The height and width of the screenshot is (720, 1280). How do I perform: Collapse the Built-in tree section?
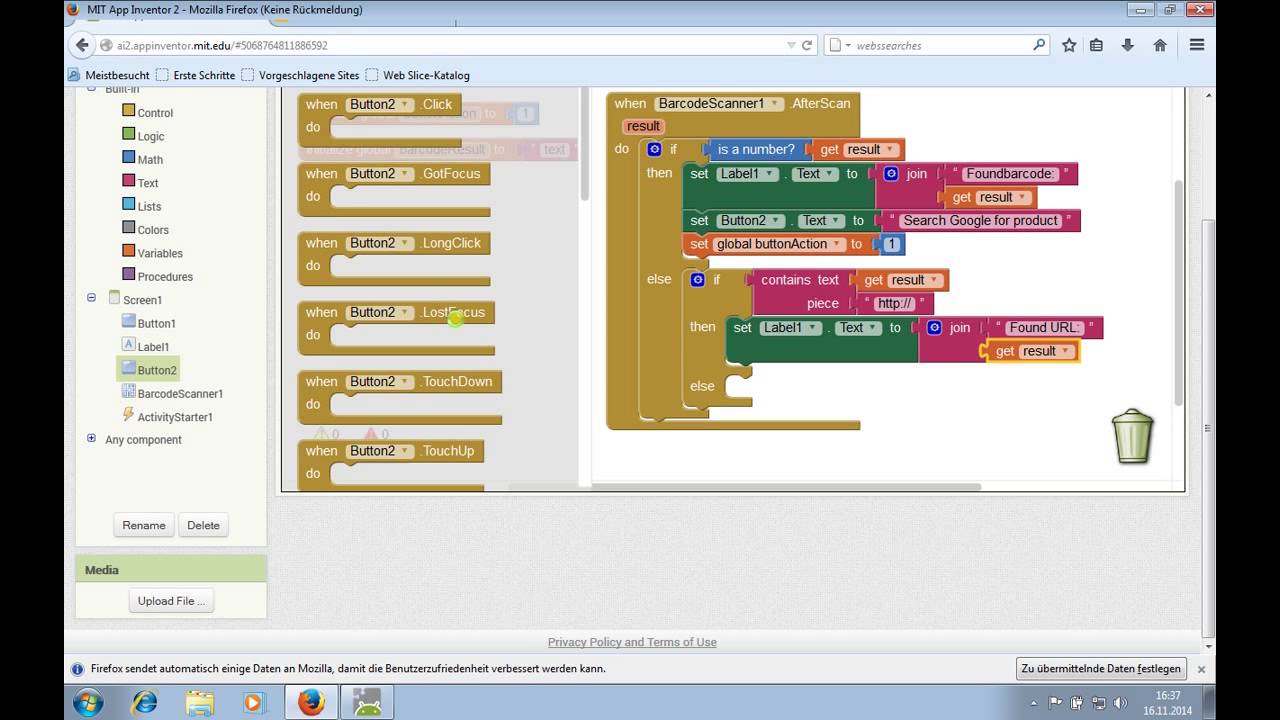(x=92, y=90)
